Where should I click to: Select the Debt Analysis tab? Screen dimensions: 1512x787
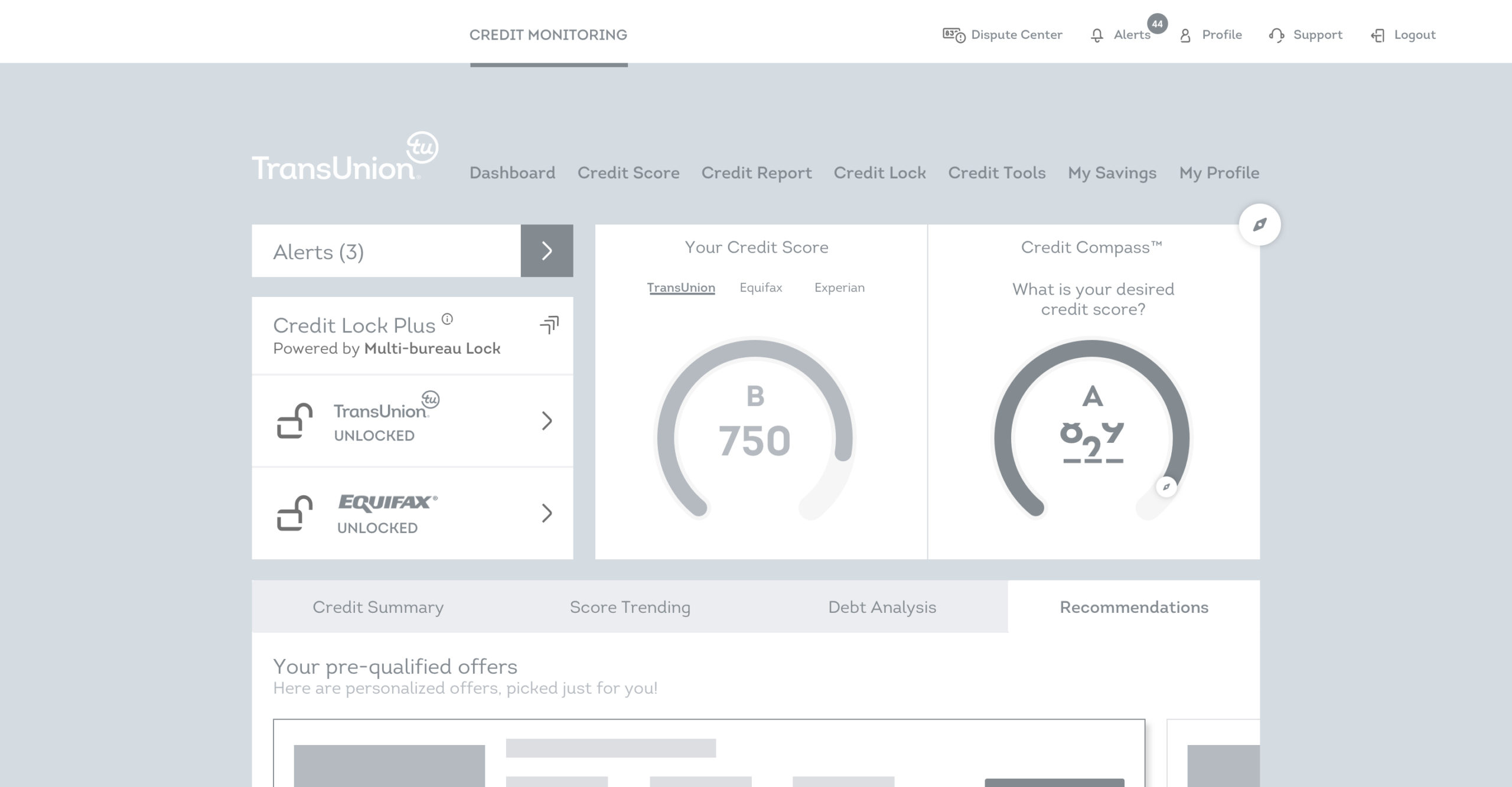coord(881,607)
